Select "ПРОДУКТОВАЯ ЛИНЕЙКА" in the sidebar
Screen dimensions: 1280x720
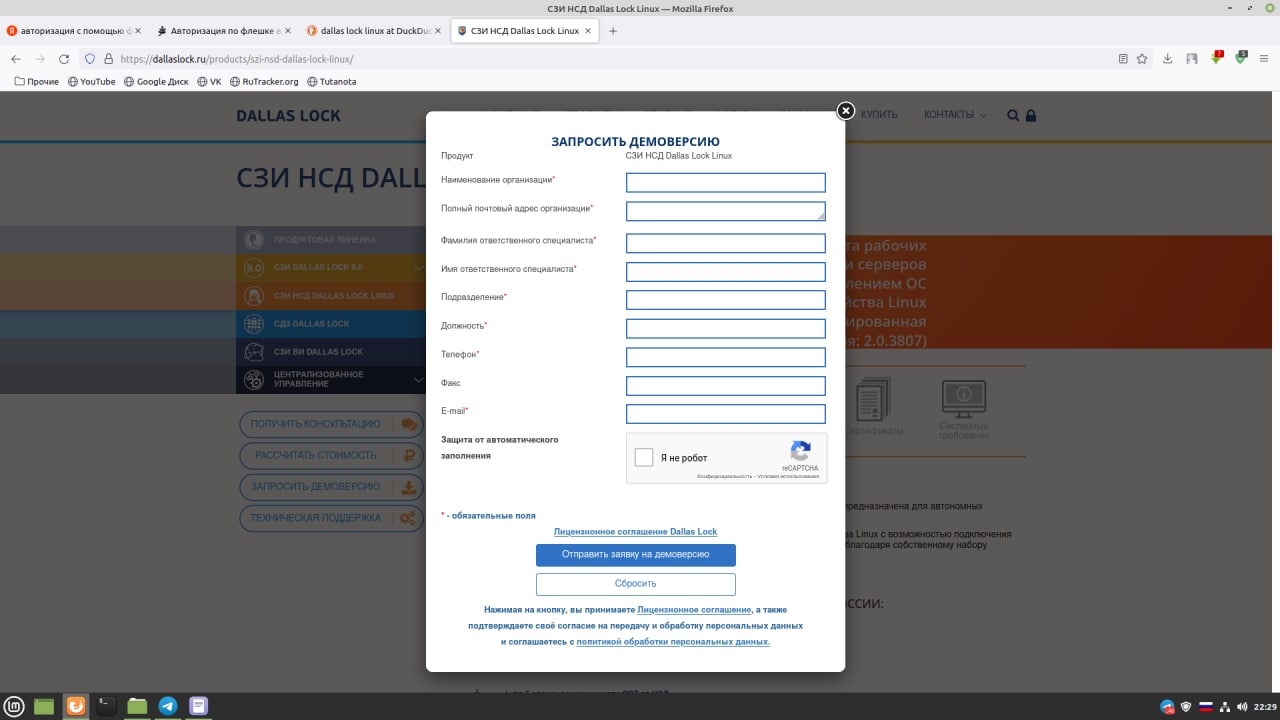pos(331,240)
